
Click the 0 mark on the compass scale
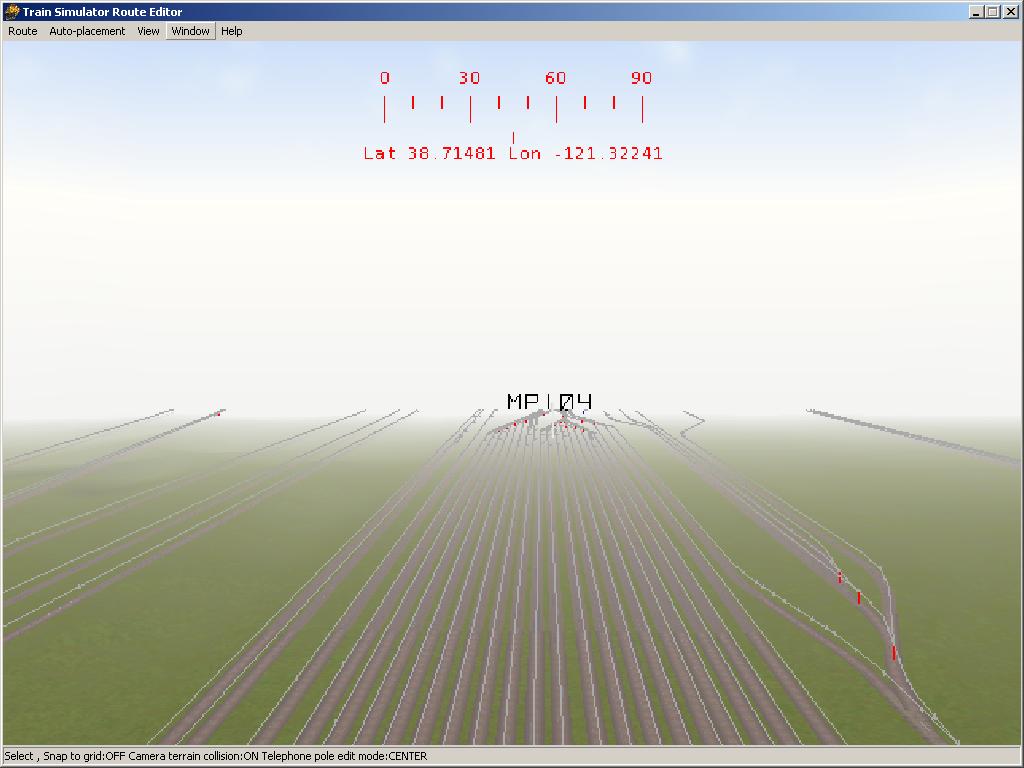click(x=385, y=78)
